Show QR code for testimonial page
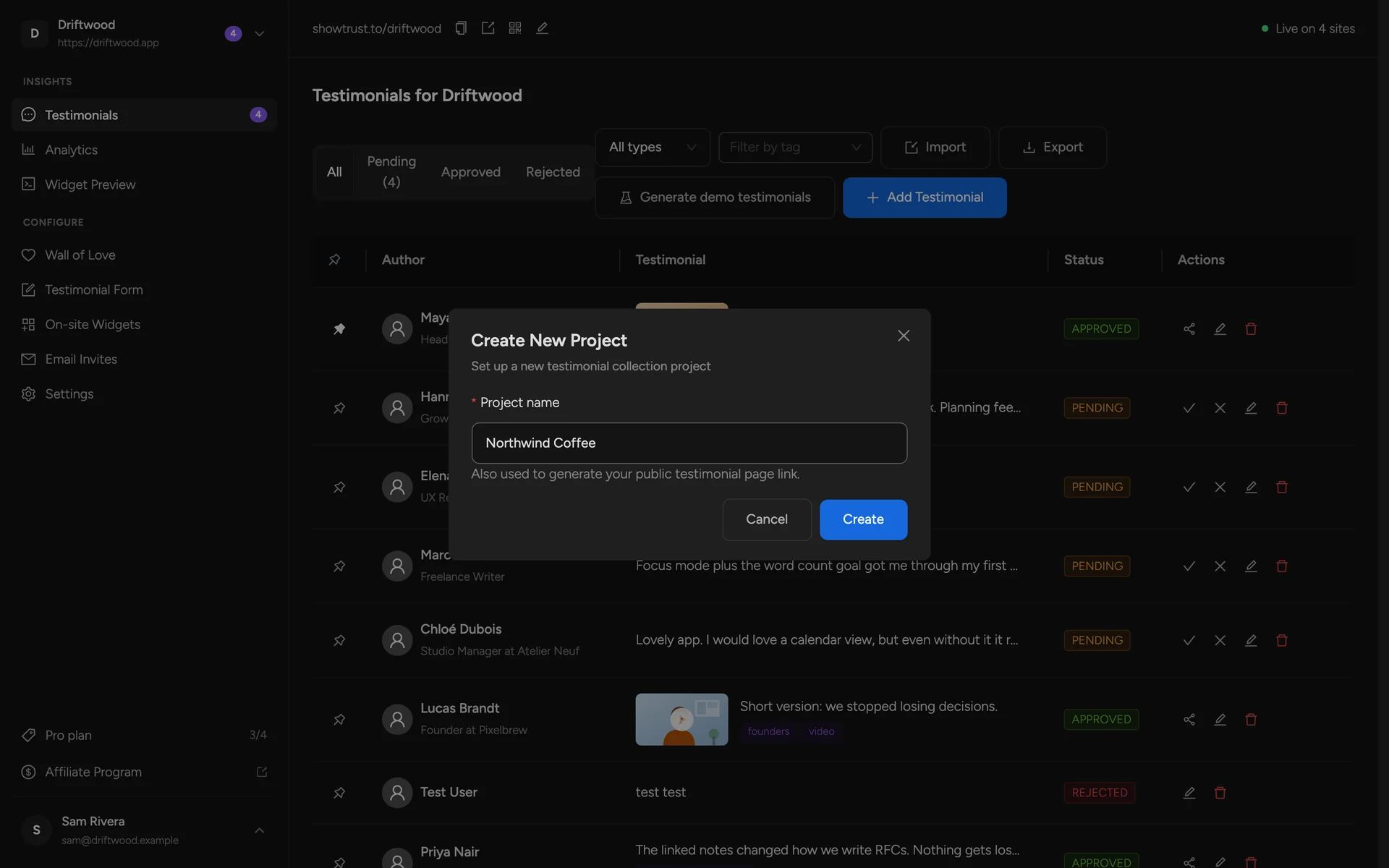 pos(515,28)
